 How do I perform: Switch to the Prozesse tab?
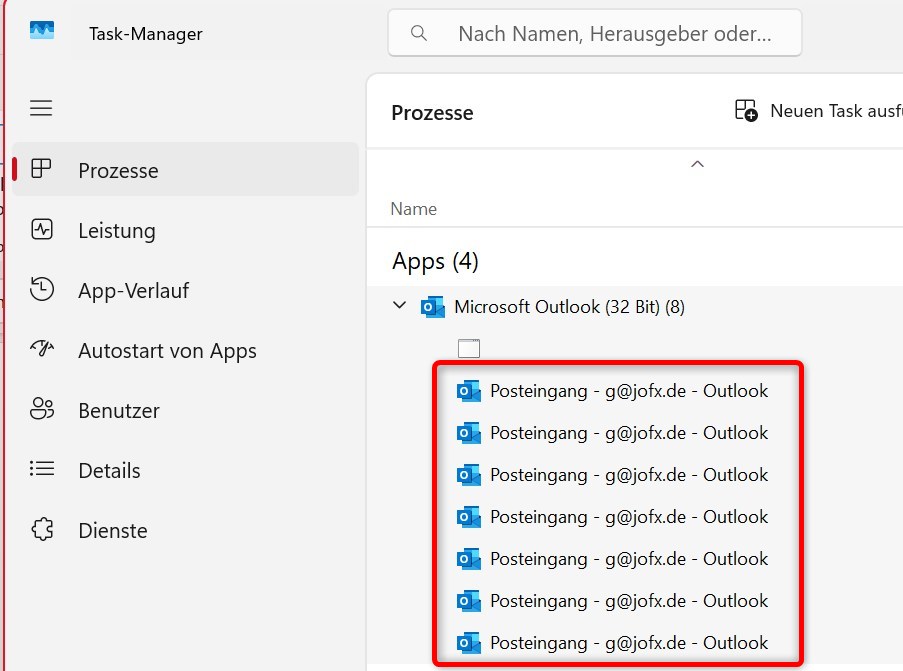pos(118,170)
